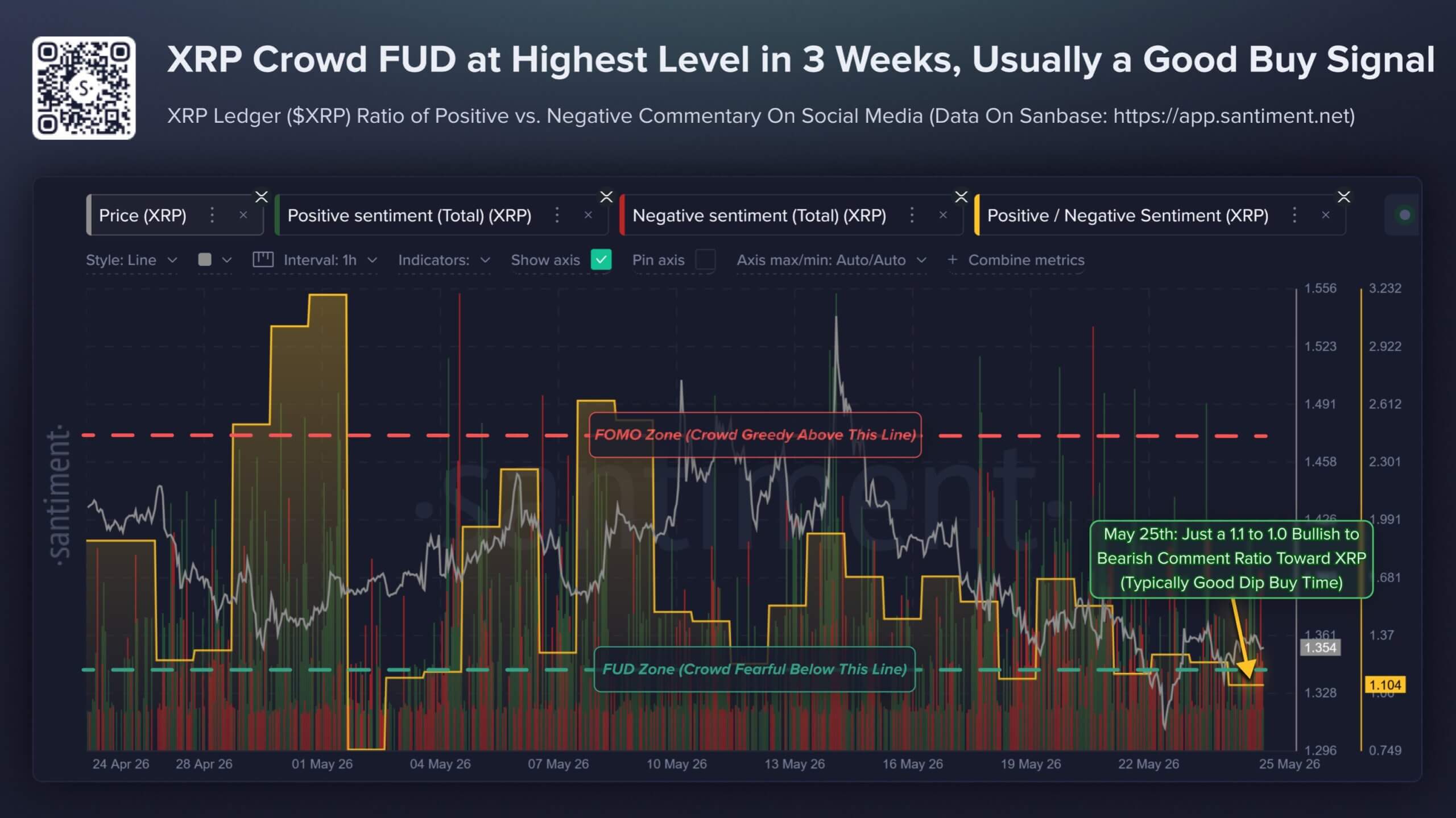The image size is (1456, 818).
Task: Open options menu for Negative sentiment (Total)
Action: coord(912,215)
